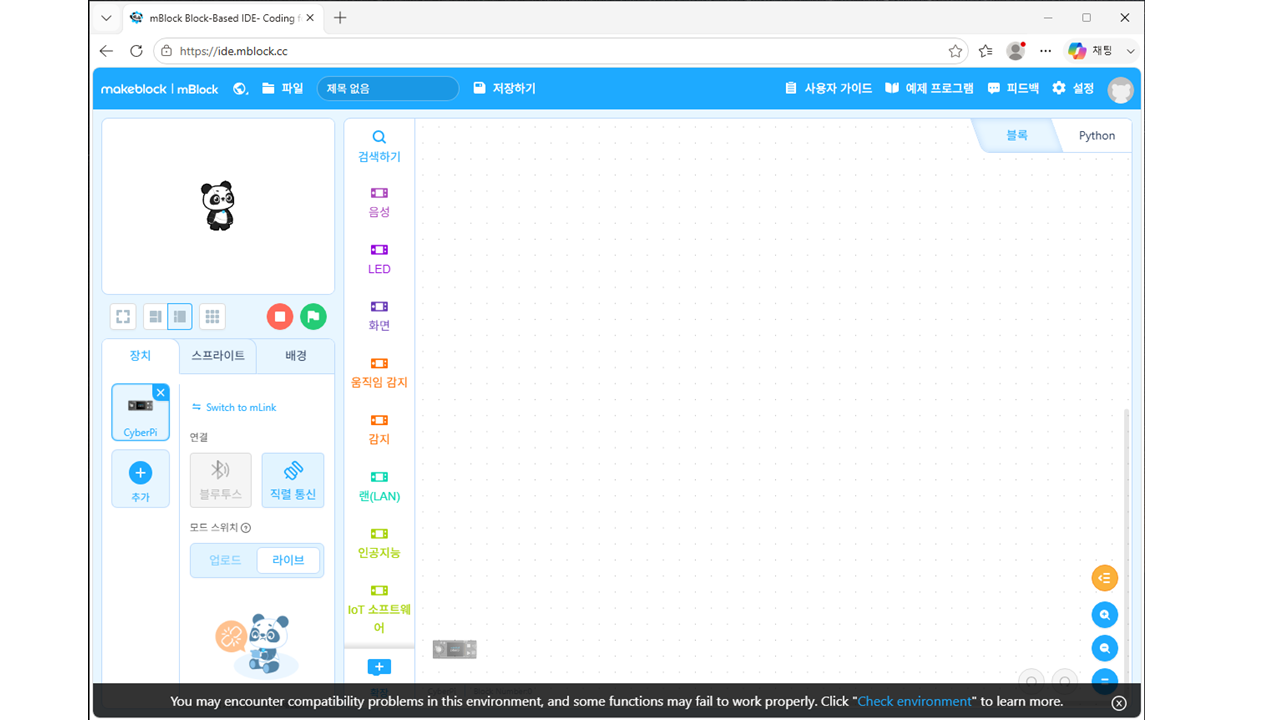Open 사용자 가이드
This screenshot has width=1280, height=720.
tap(829, 89)
